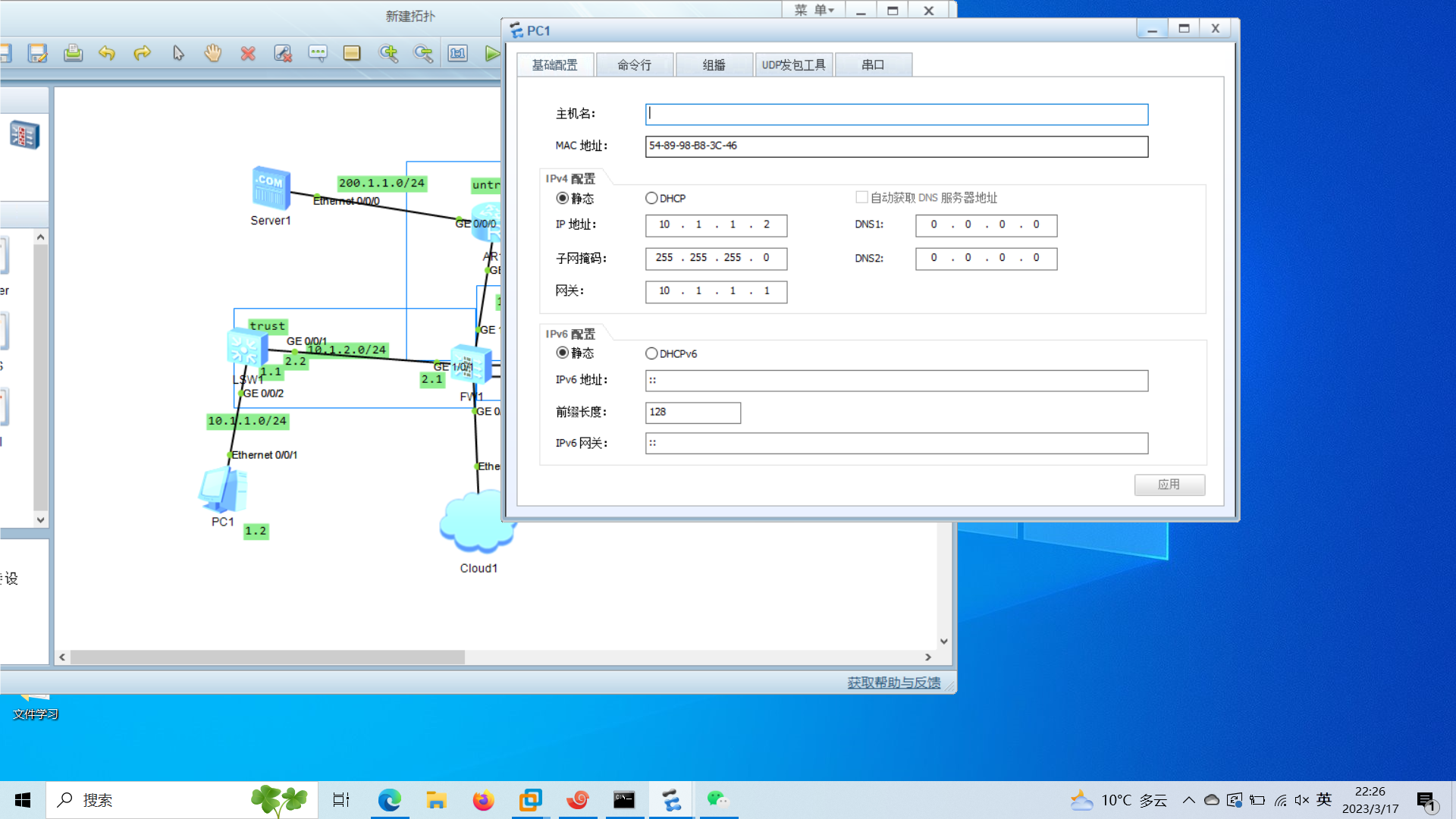Click the 应用 apply button
The width and height of the screenshot is (1456, 819).
coord(1169,485)
